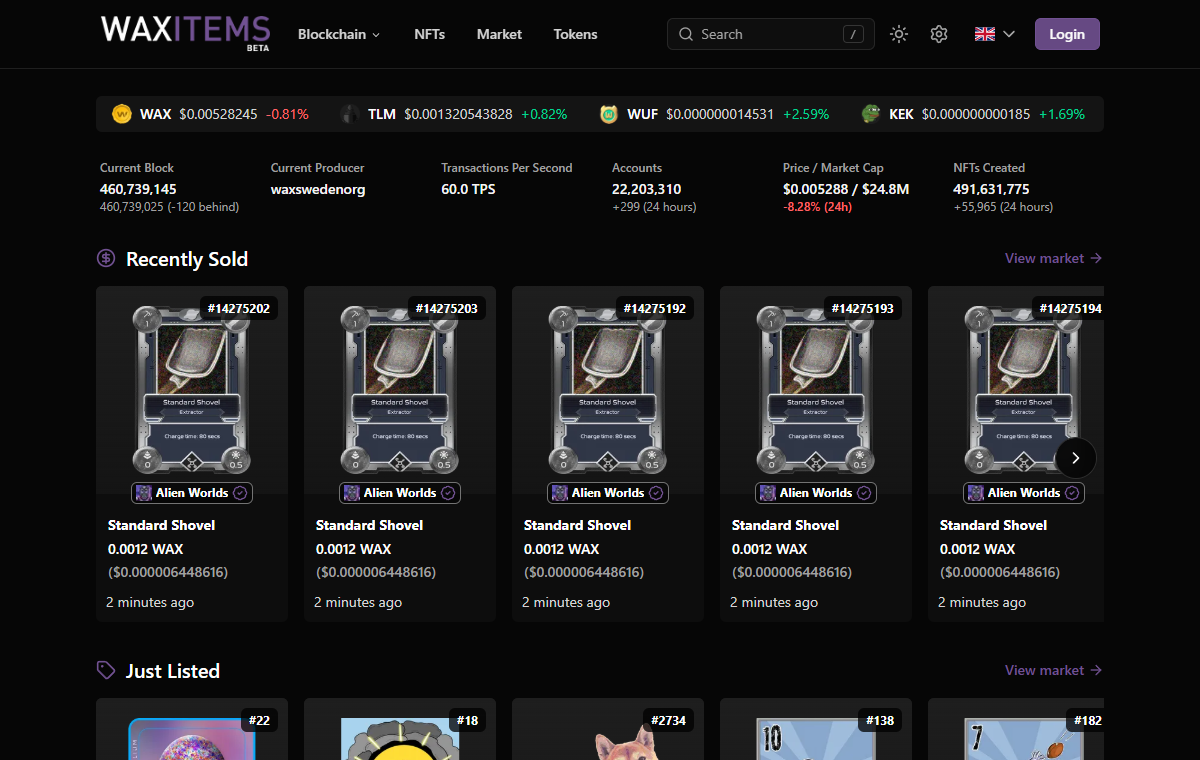Open Just Listed item #2734
Screen dimensions: 1200x760
pos(608,729)
